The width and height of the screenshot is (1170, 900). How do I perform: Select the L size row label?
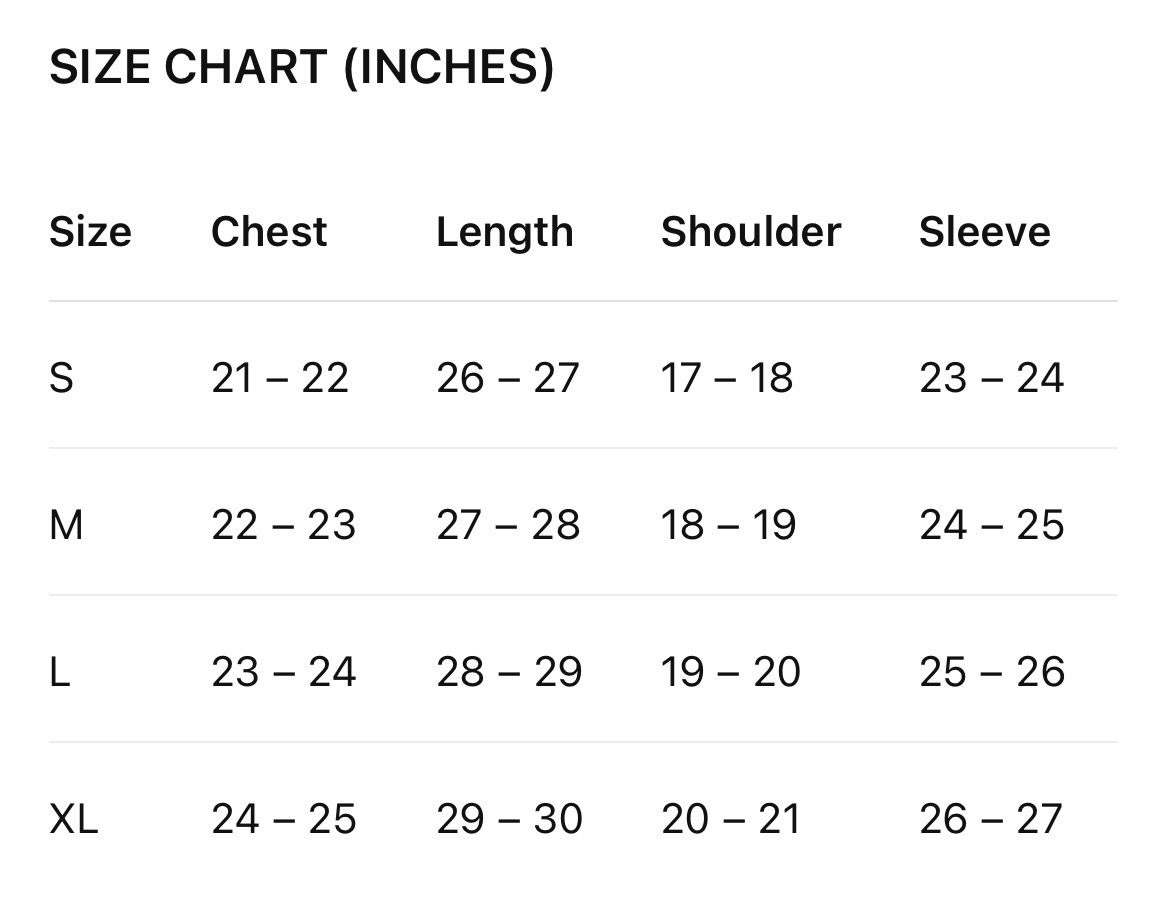point(60,672)
